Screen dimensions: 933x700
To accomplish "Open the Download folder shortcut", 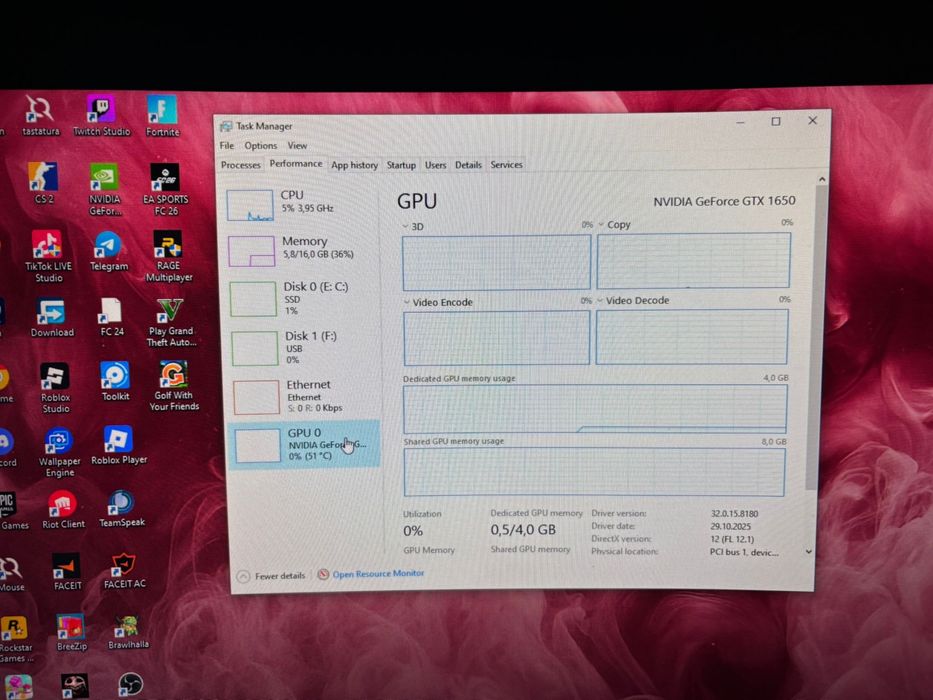I will click(52, 318).
